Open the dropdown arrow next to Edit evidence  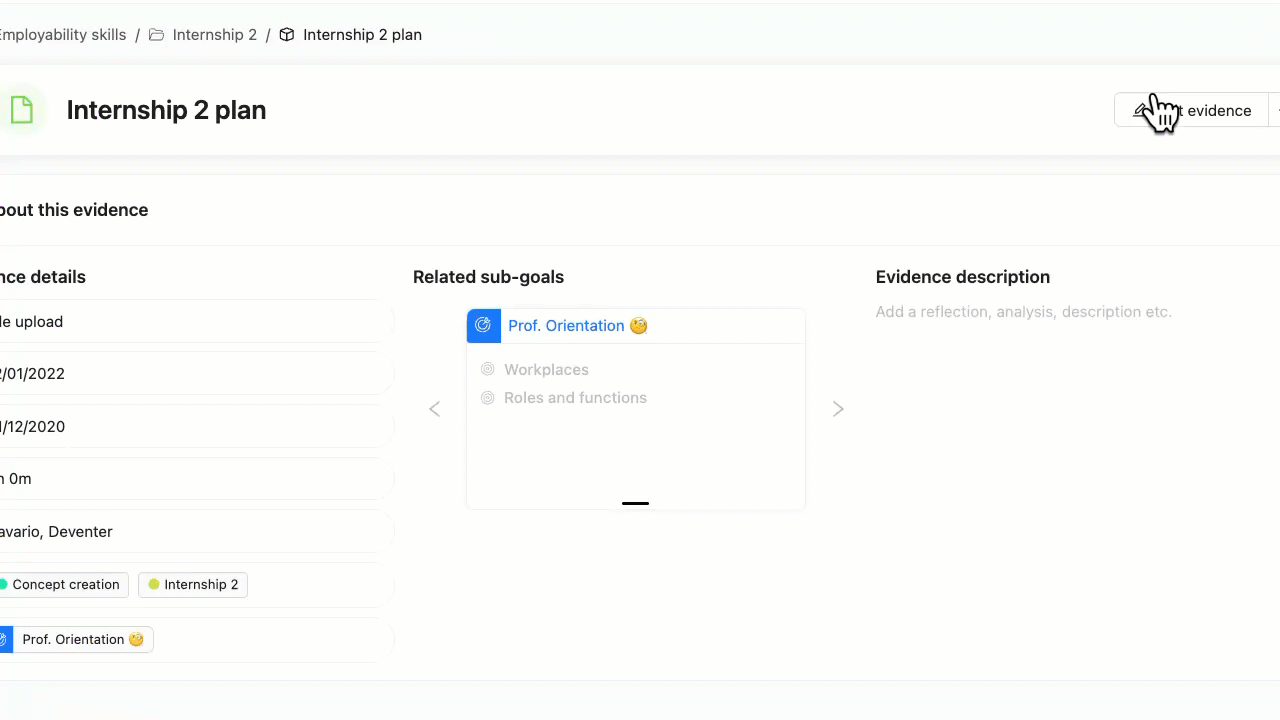pyautogui.click(x=1275, y=110)
